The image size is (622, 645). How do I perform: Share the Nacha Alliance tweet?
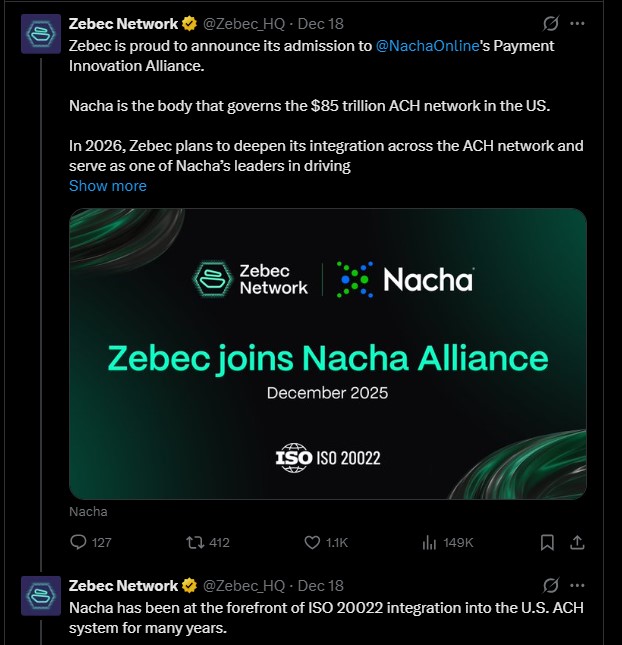(577, 542)
